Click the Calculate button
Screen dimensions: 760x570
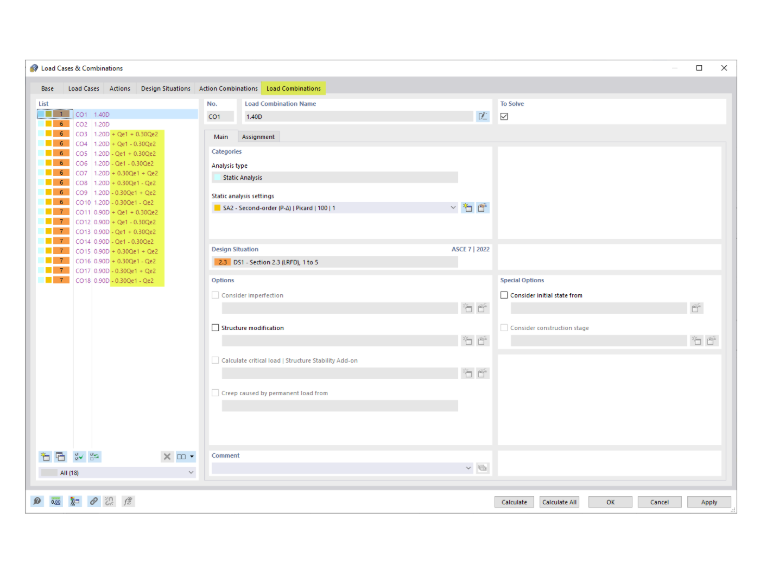(514, 502)
